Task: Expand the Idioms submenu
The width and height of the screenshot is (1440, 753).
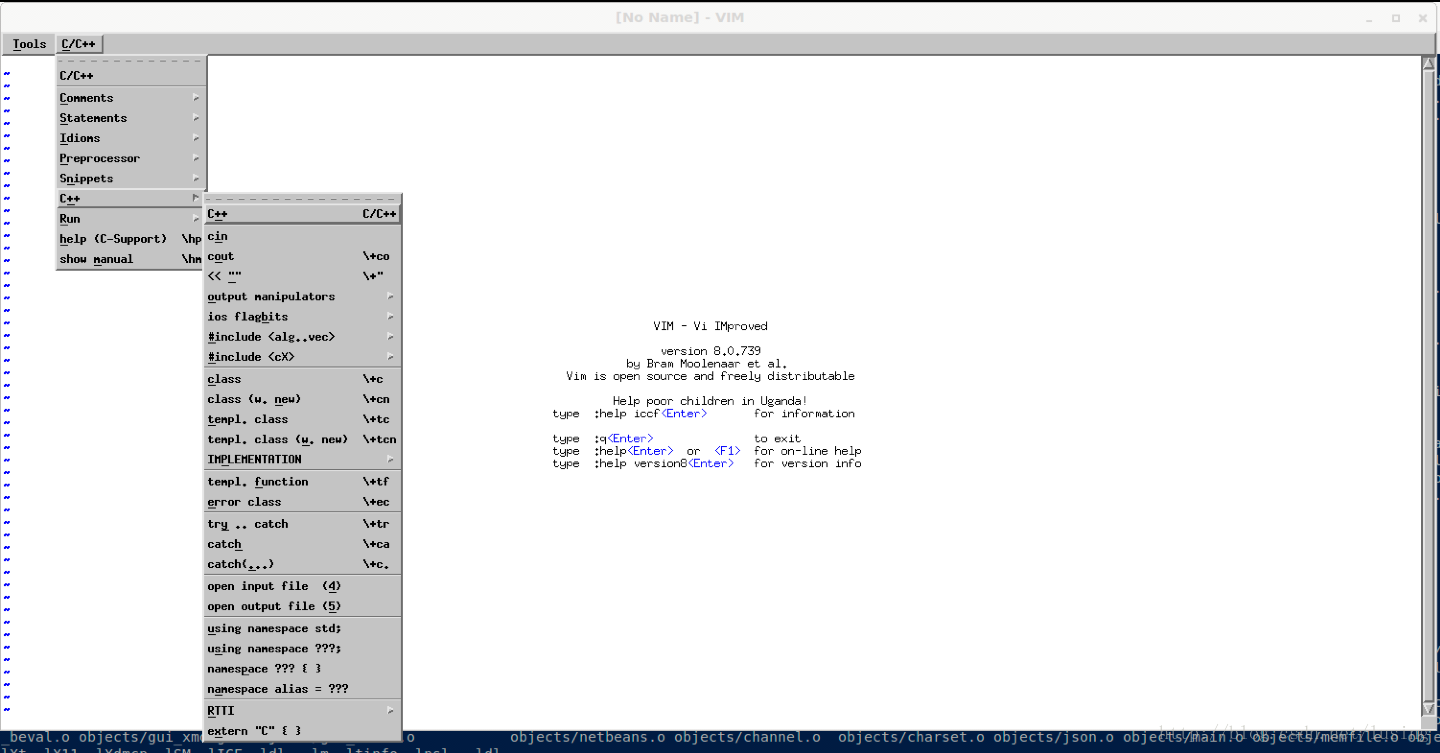Action: pos(131,138)
